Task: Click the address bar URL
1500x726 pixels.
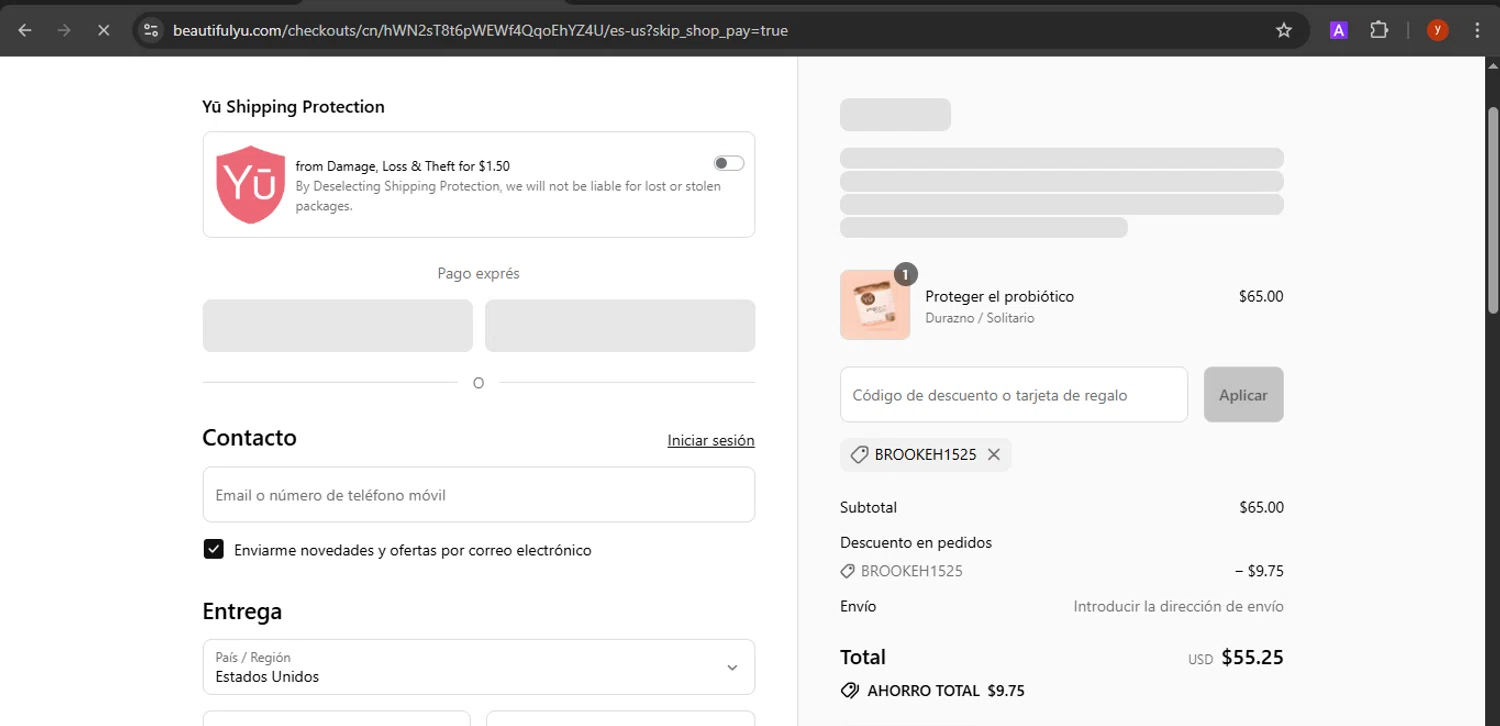Action: 480,30
